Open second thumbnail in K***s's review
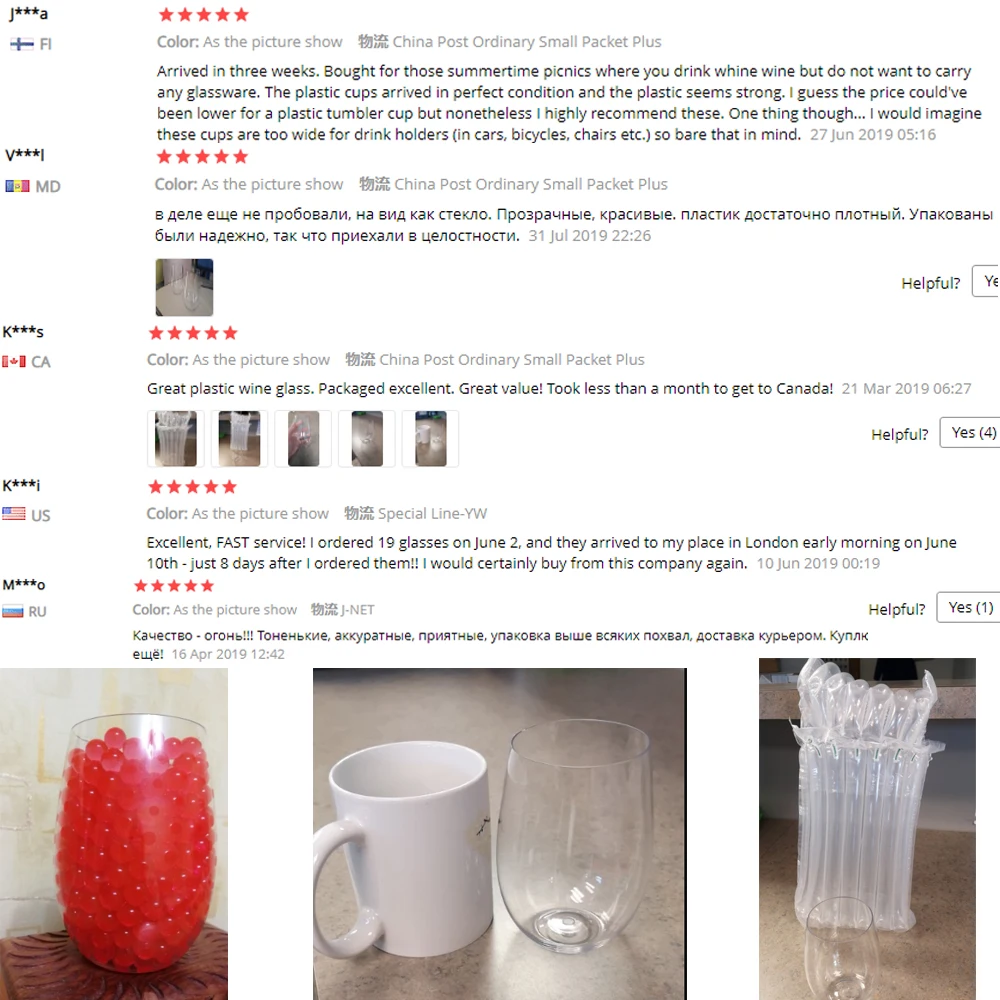The image size is (1000, 1000). pos(239,438)
